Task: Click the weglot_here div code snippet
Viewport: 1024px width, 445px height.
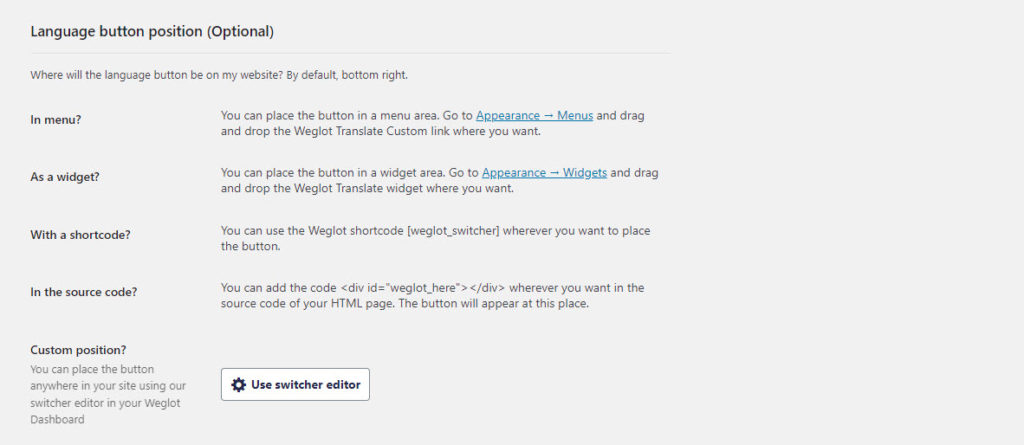Action: tap(423, 288)
